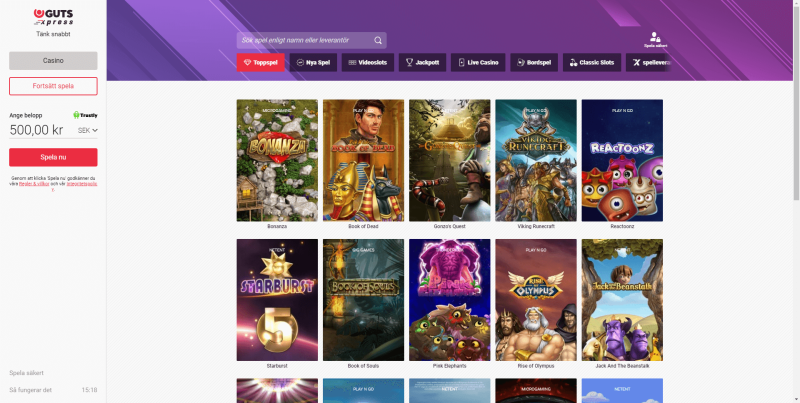The image size is (800, 403).
Task: Click the grey Casino button
Action: click(x=53, y=60)
